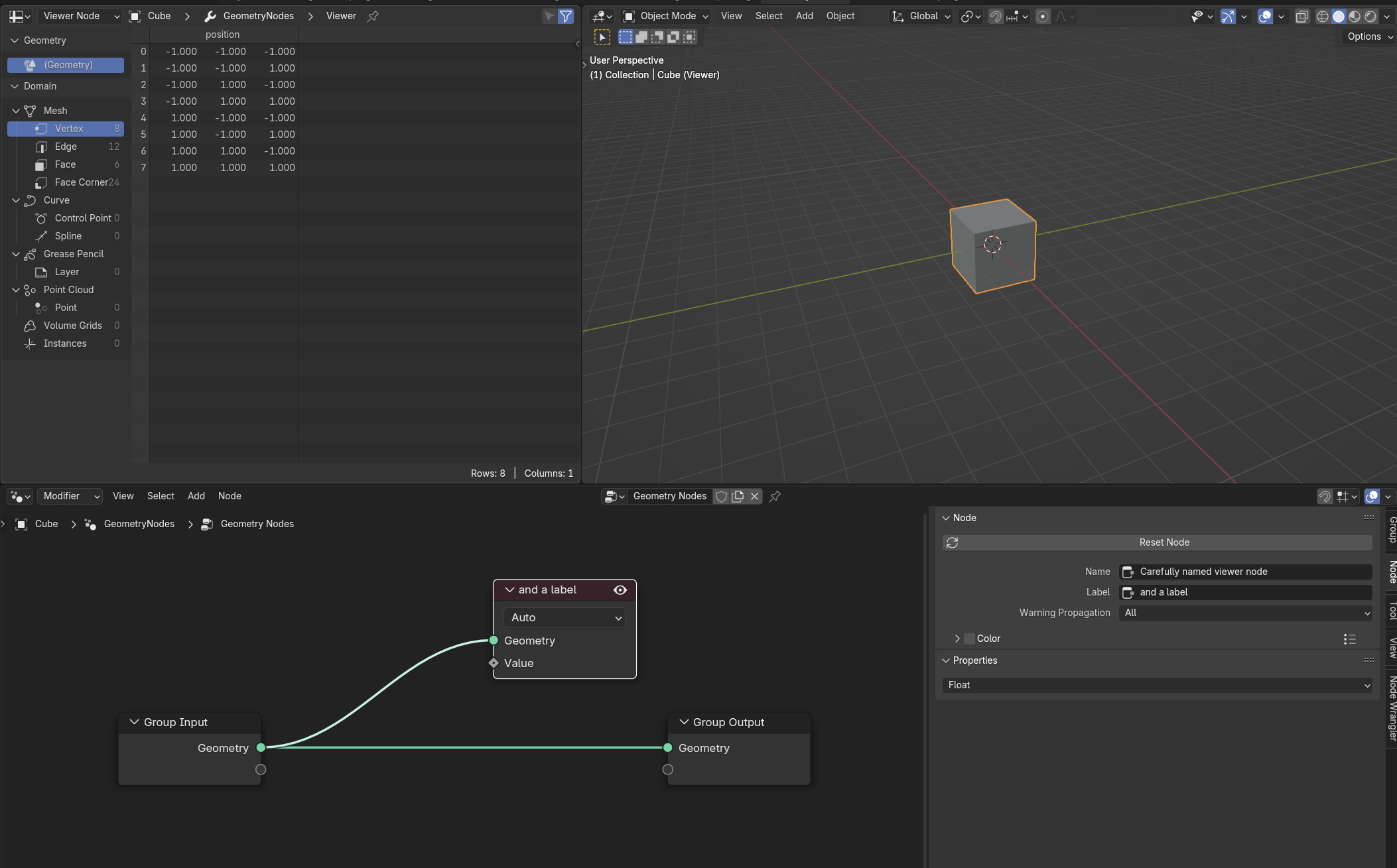Toggle fake user shield for Geometry Nodes
The height and width of the screenshot is (868, 1397).
tap(722, 496)
